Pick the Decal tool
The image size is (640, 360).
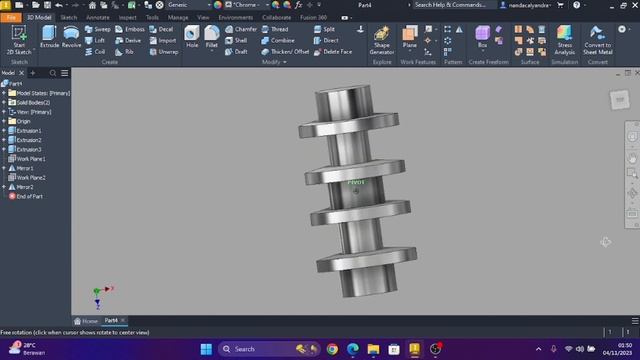click(x=161, y=29)
